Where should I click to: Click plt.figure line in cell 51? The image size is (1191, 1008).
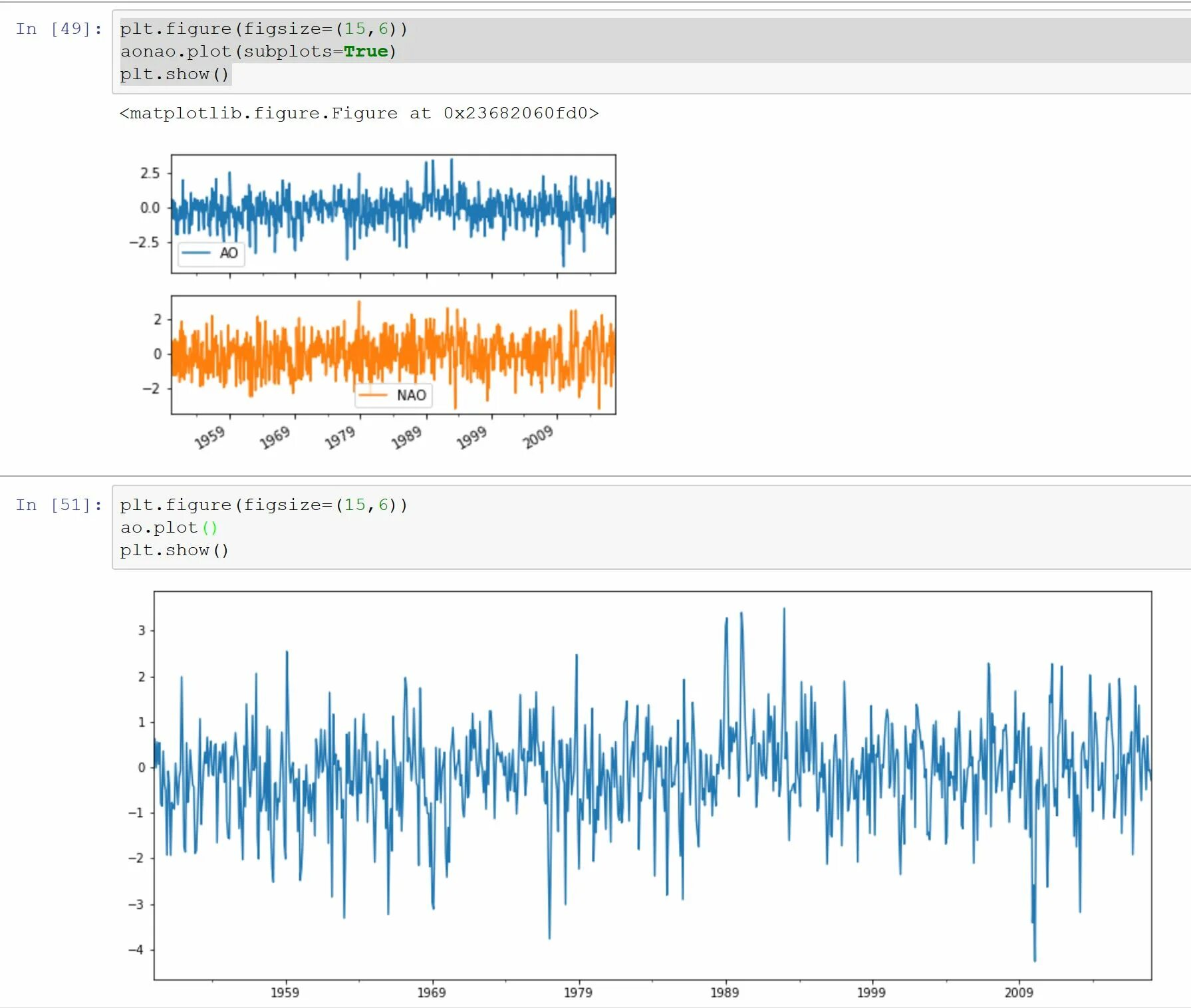(263, 505)
